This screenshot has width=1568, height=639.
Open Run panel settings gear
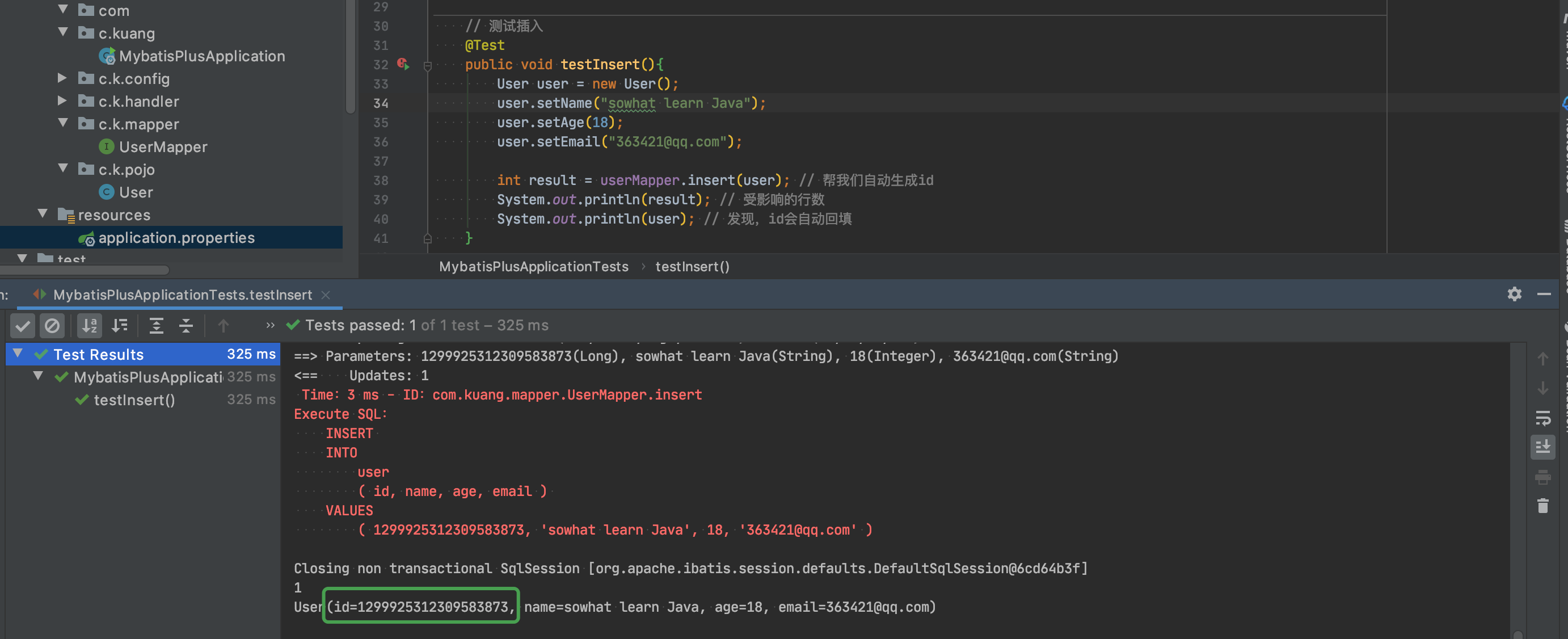tap(1515, 295)
